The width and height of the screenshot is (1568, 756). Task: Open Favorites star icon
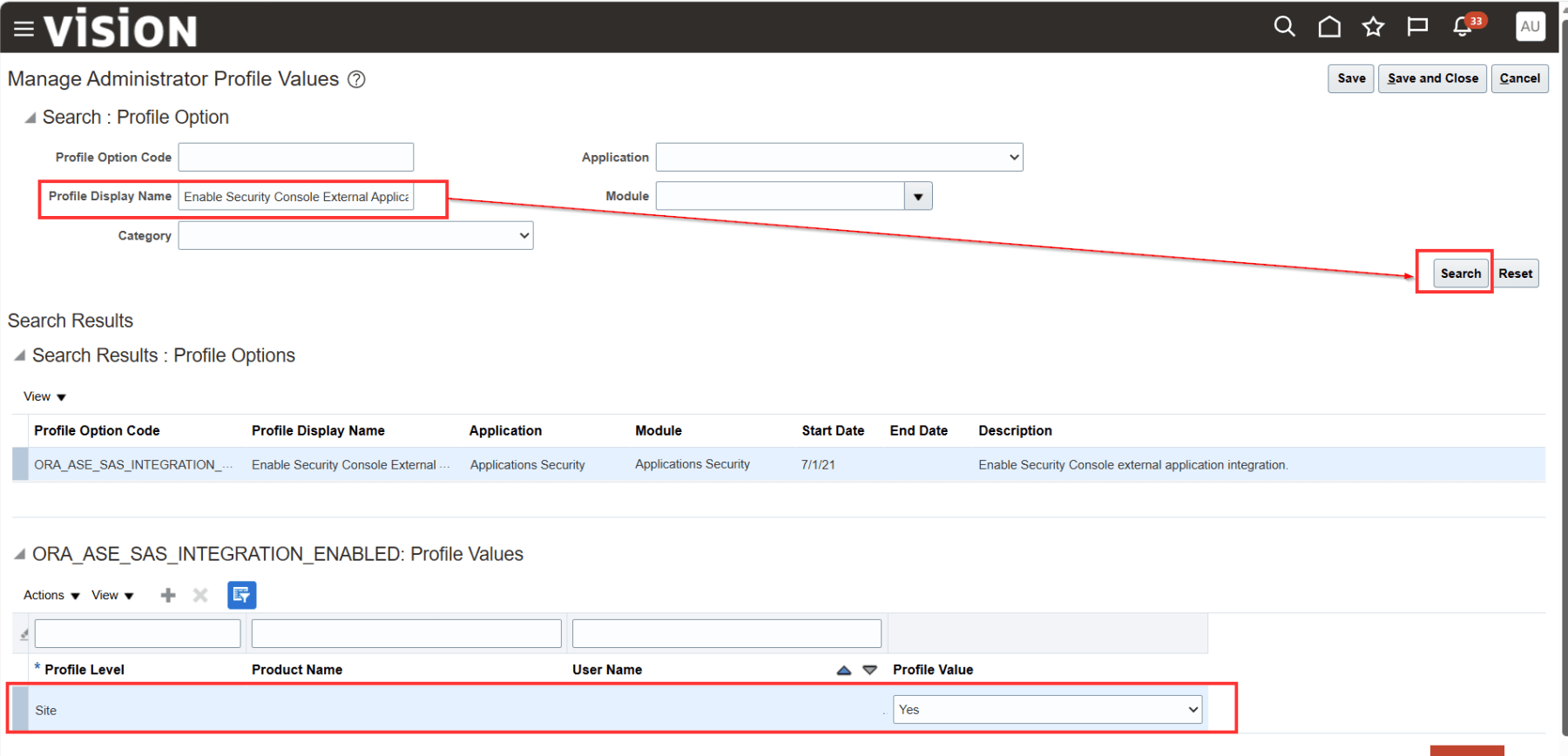pos(1373,27)
